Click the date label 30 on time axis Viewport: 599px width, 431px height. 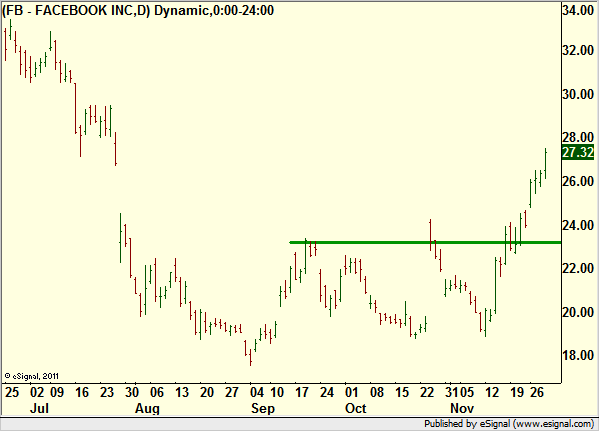[x=132, y=392]
